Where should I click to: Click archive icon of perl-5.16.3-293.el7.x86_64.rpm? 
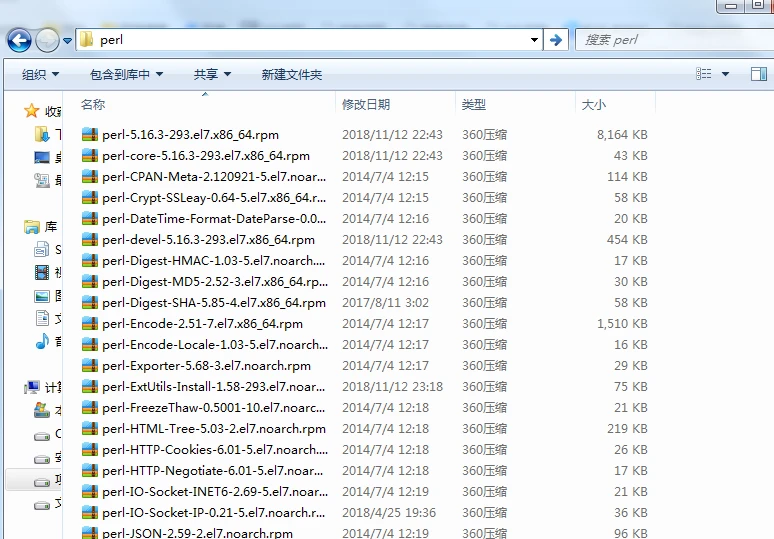pyautogui.click(x=90, y=134)
